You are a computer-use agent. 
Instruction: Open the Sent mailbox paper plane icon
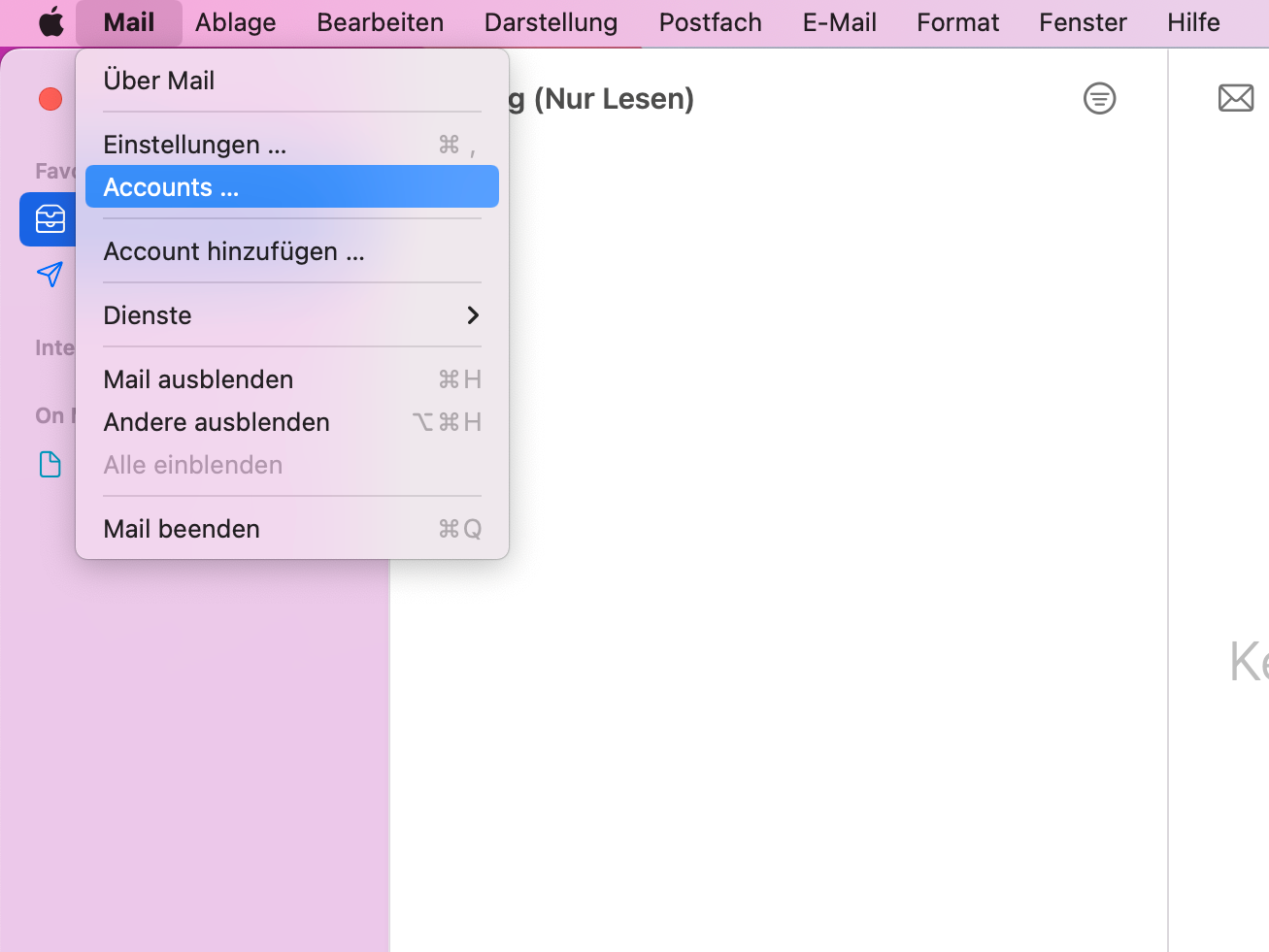tap(50, 275)
